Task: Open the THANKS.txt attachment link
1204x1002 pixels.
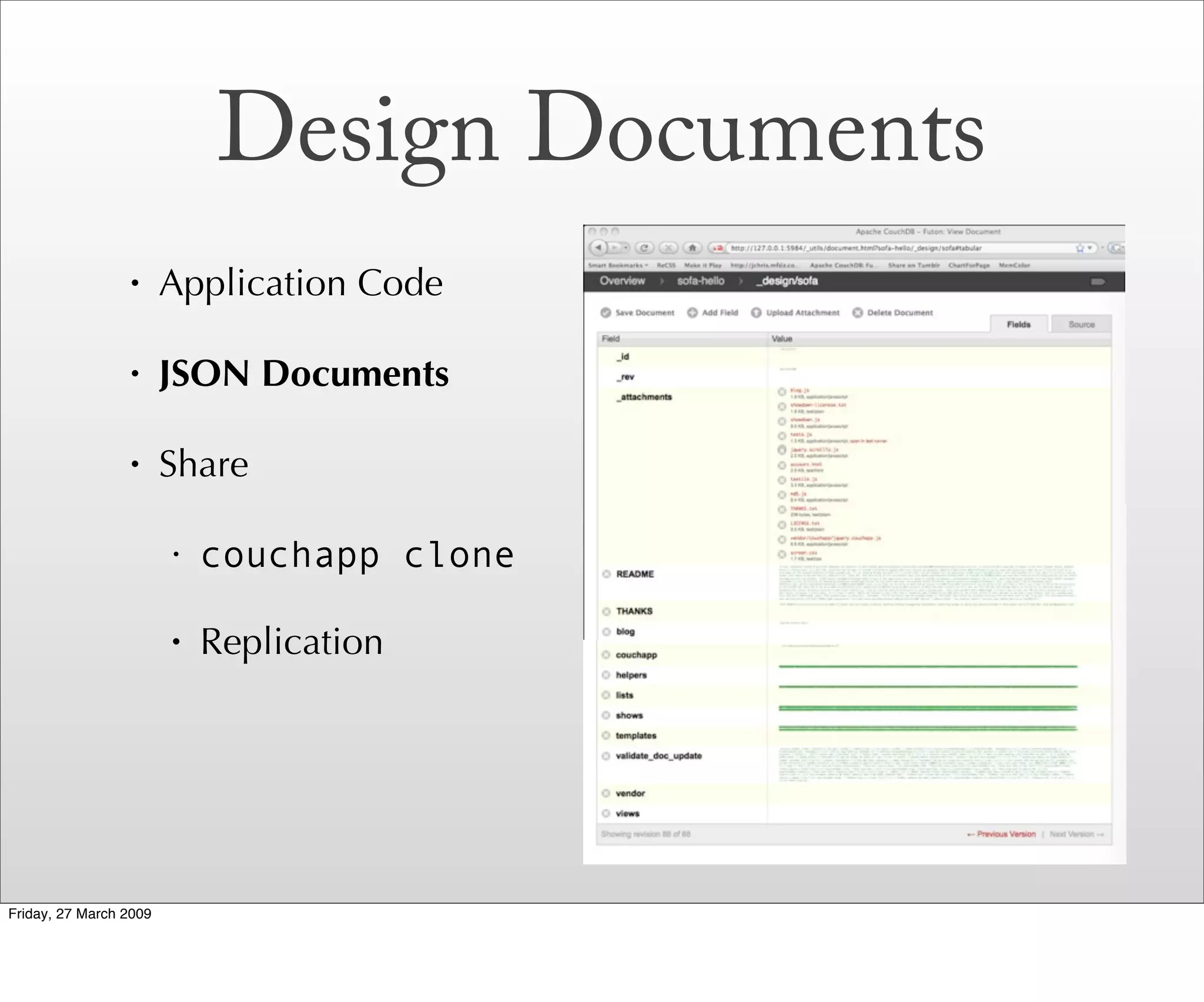Action: coord(804,509)
